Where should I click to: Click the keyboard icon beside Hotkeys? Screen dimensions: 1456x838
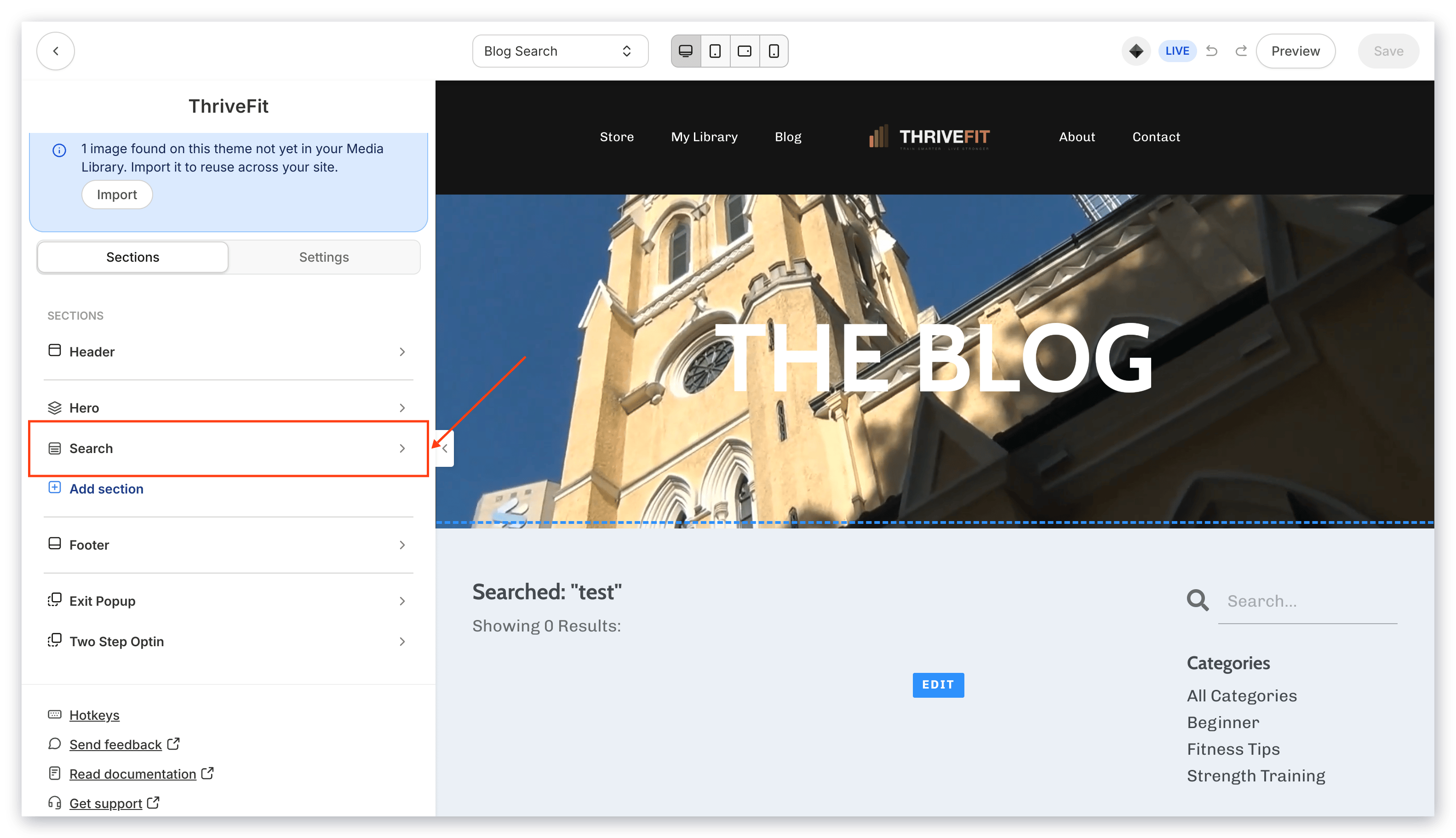(x=54, y=714)
